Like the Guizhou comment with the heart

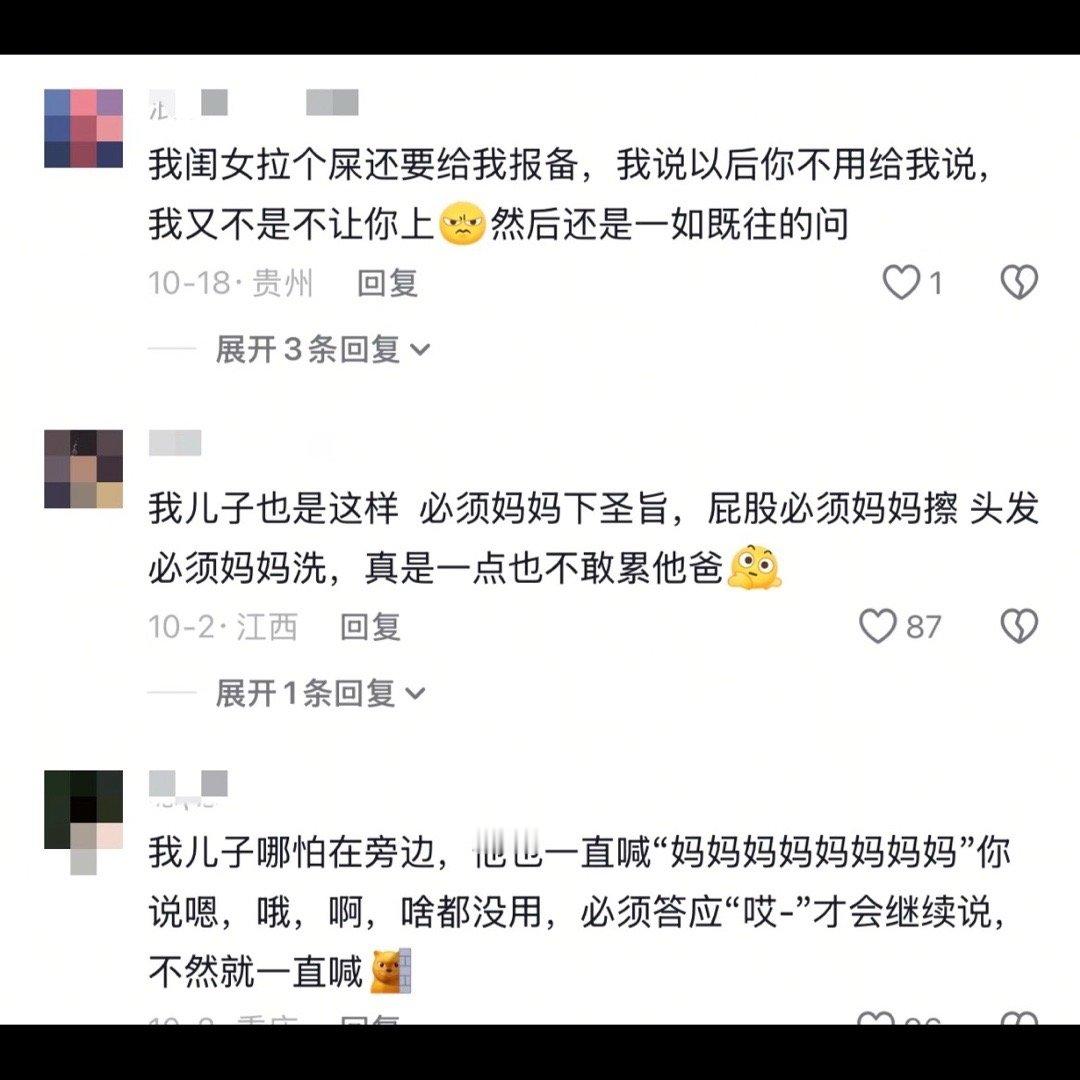click(x=901, y=282)
